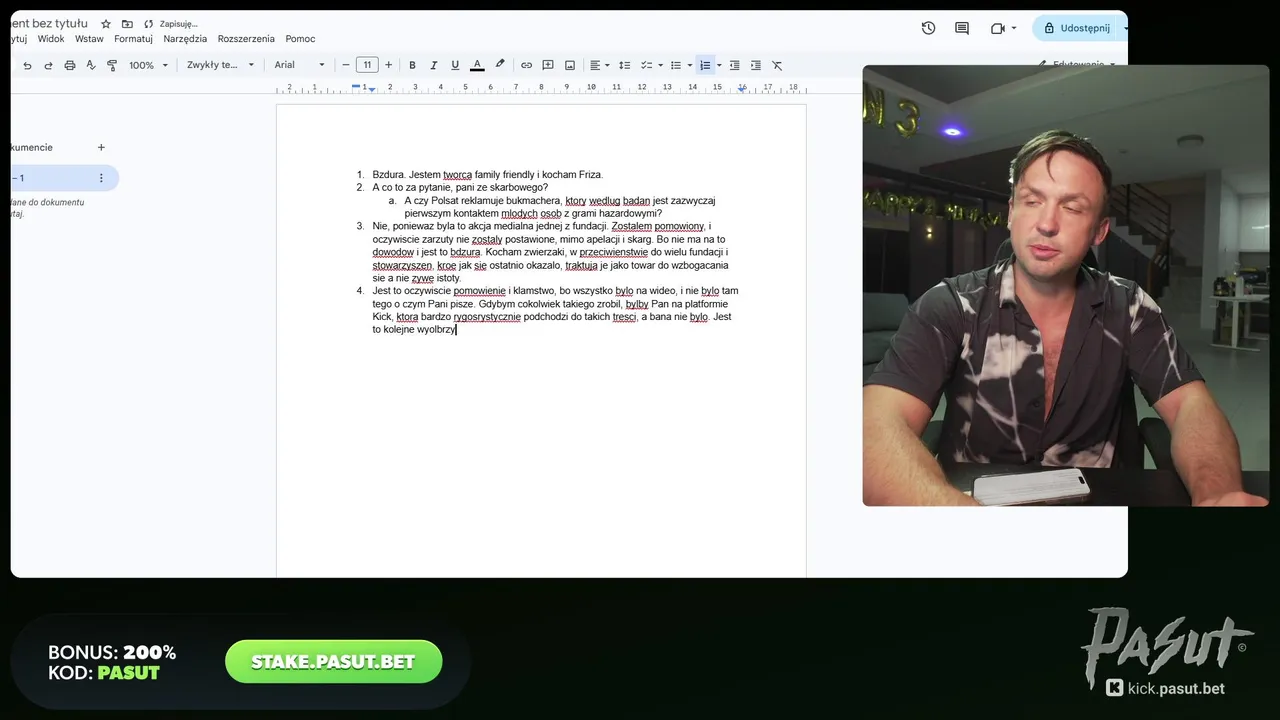Start a video meeting
This screenshot has width=1280, height=720.
997,28
